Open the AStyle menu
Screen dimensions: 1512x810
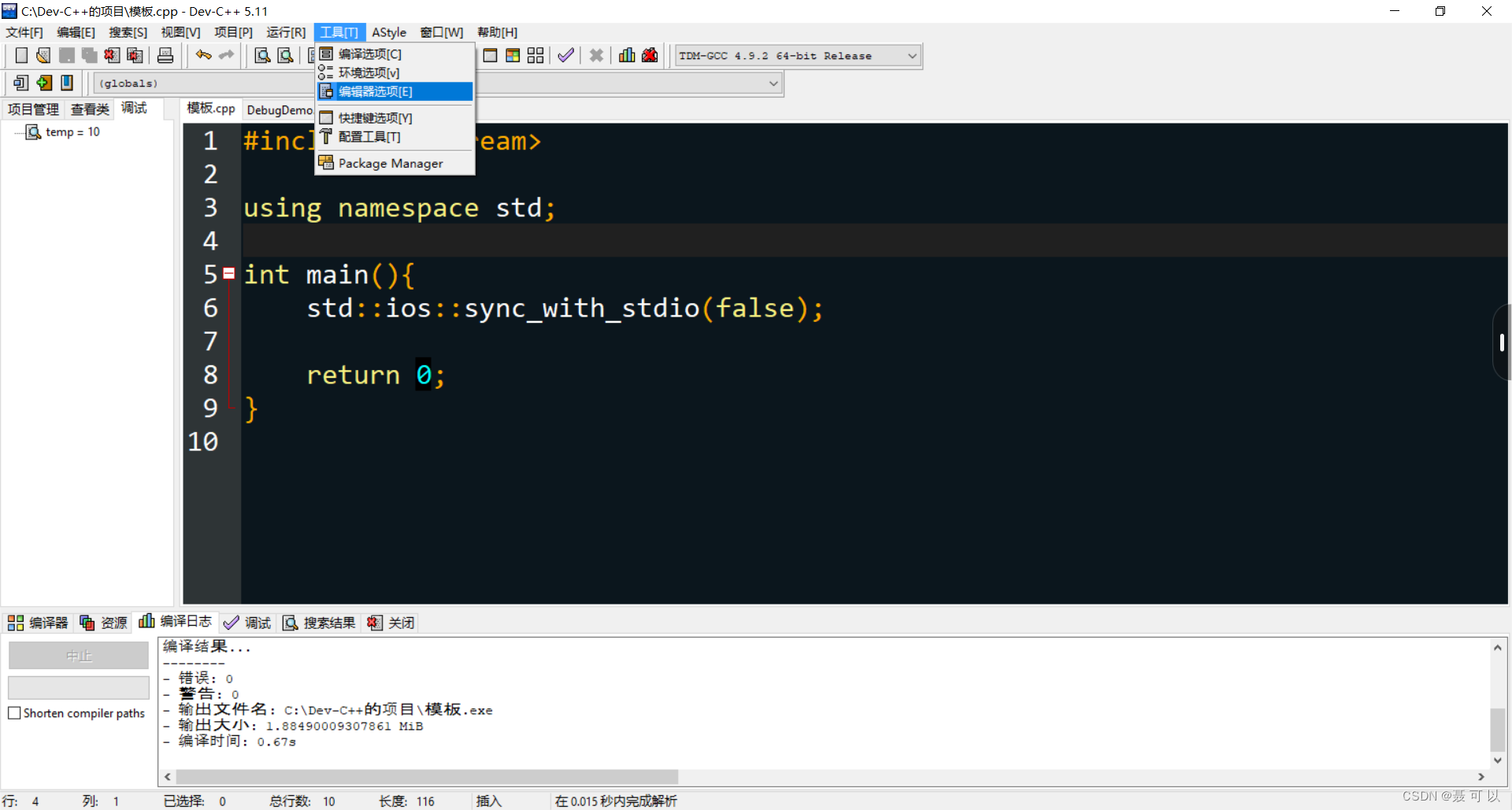point(389,32)
